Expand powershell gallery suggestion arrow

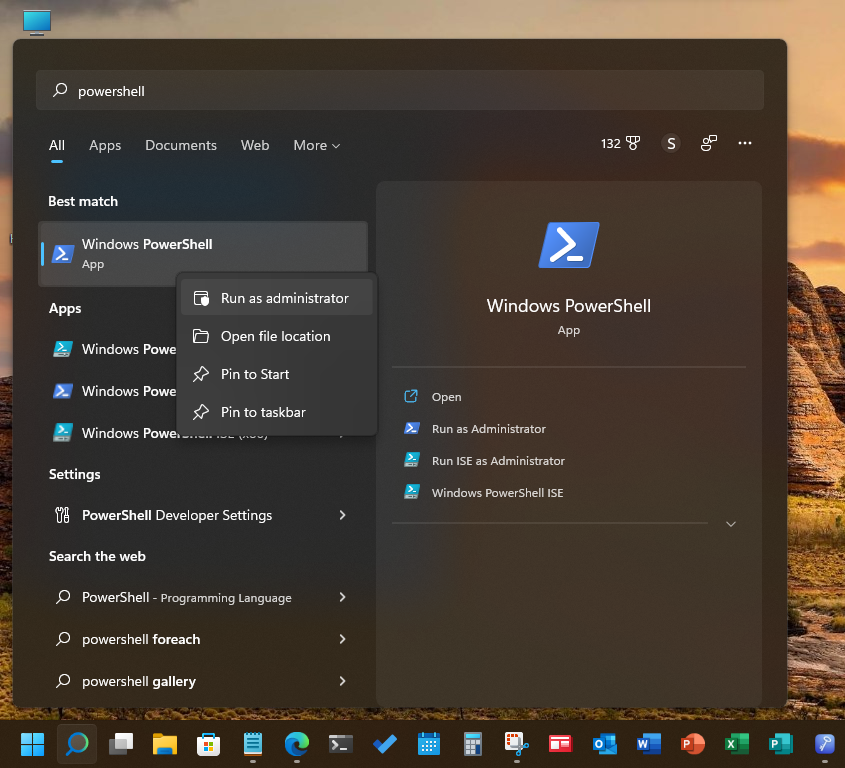click(x=343, y=681)
